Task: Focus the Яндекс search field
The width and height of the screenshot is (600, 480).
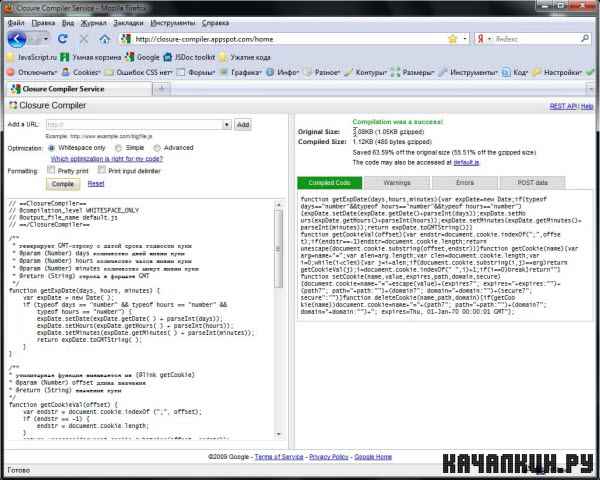Action: [x=536, y=39]
